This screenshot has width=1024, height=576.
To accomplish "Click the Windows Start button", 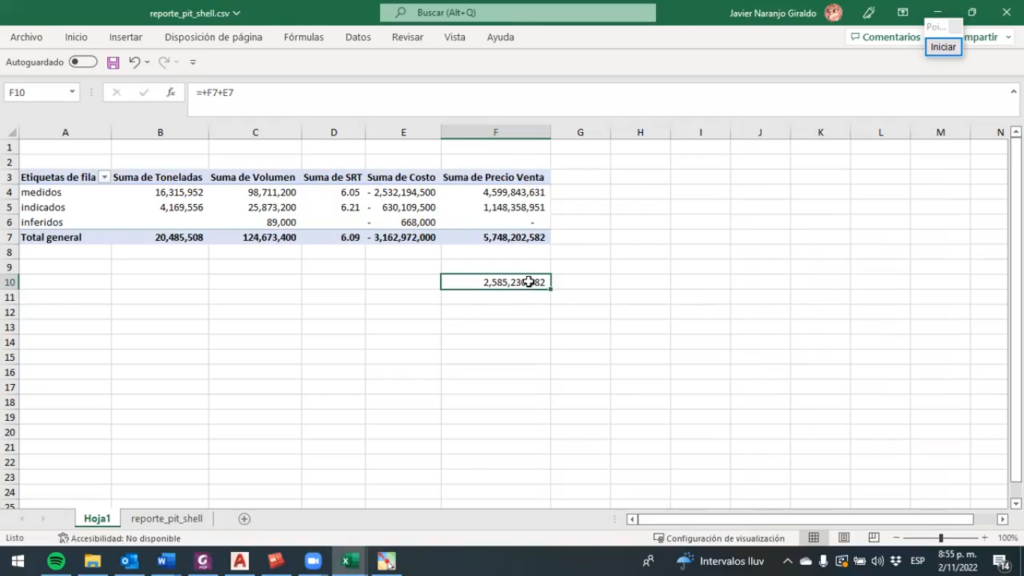I will click(18, 561).
